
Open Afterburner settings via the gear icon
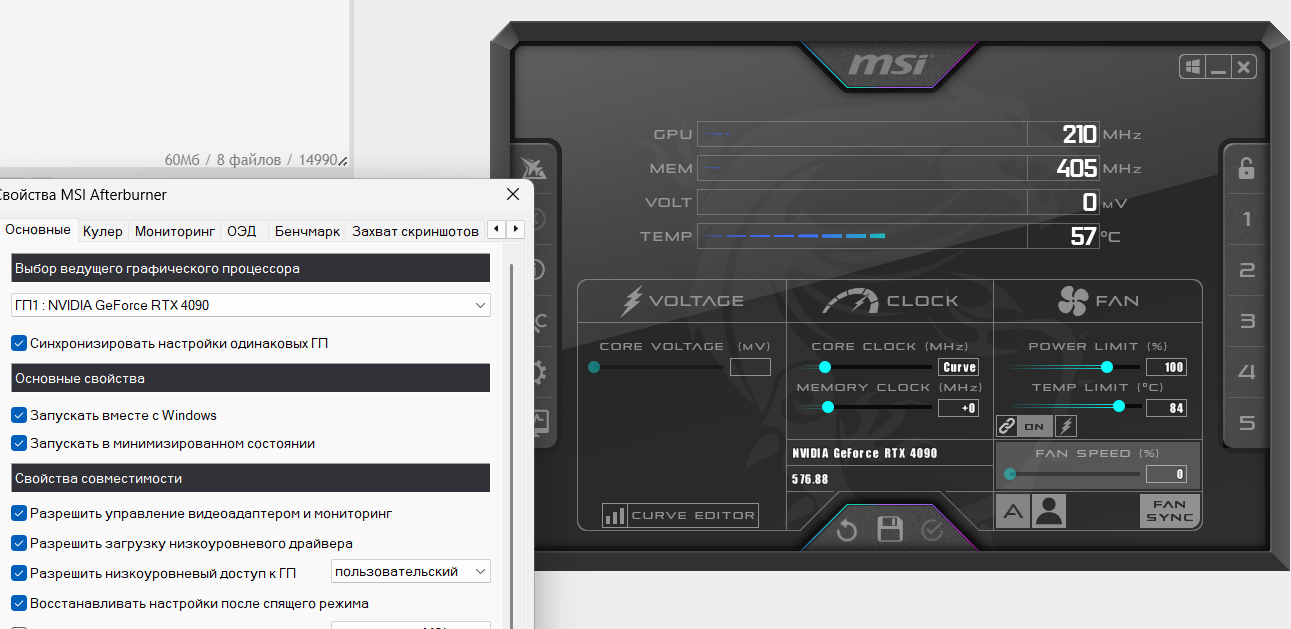coord(538,373)
